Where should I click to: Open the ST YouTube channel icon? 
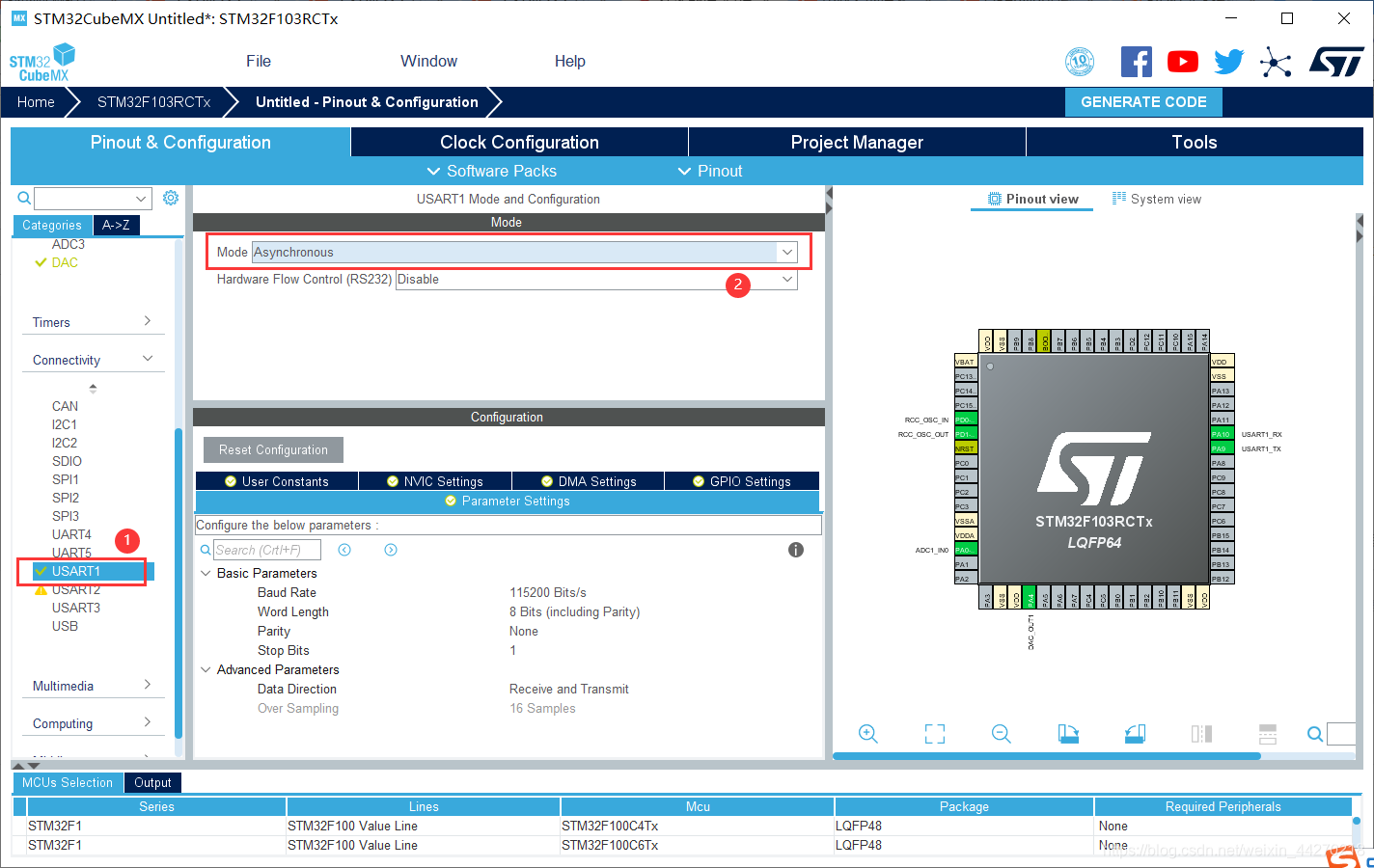click(x=1182, y=62)
